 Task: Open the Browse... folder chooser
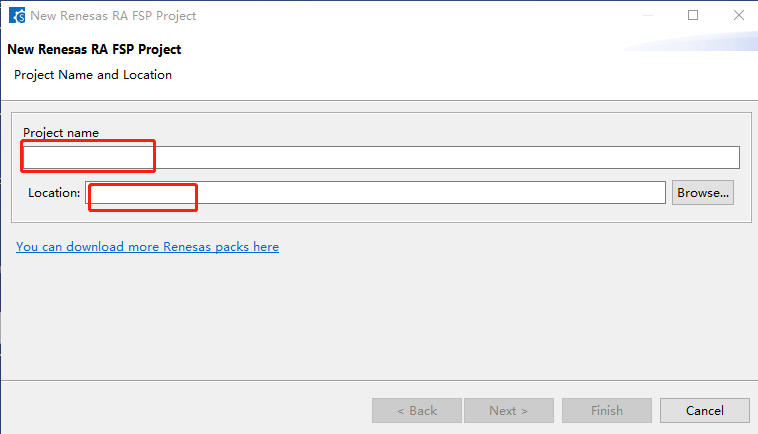[x=702, y=193]
